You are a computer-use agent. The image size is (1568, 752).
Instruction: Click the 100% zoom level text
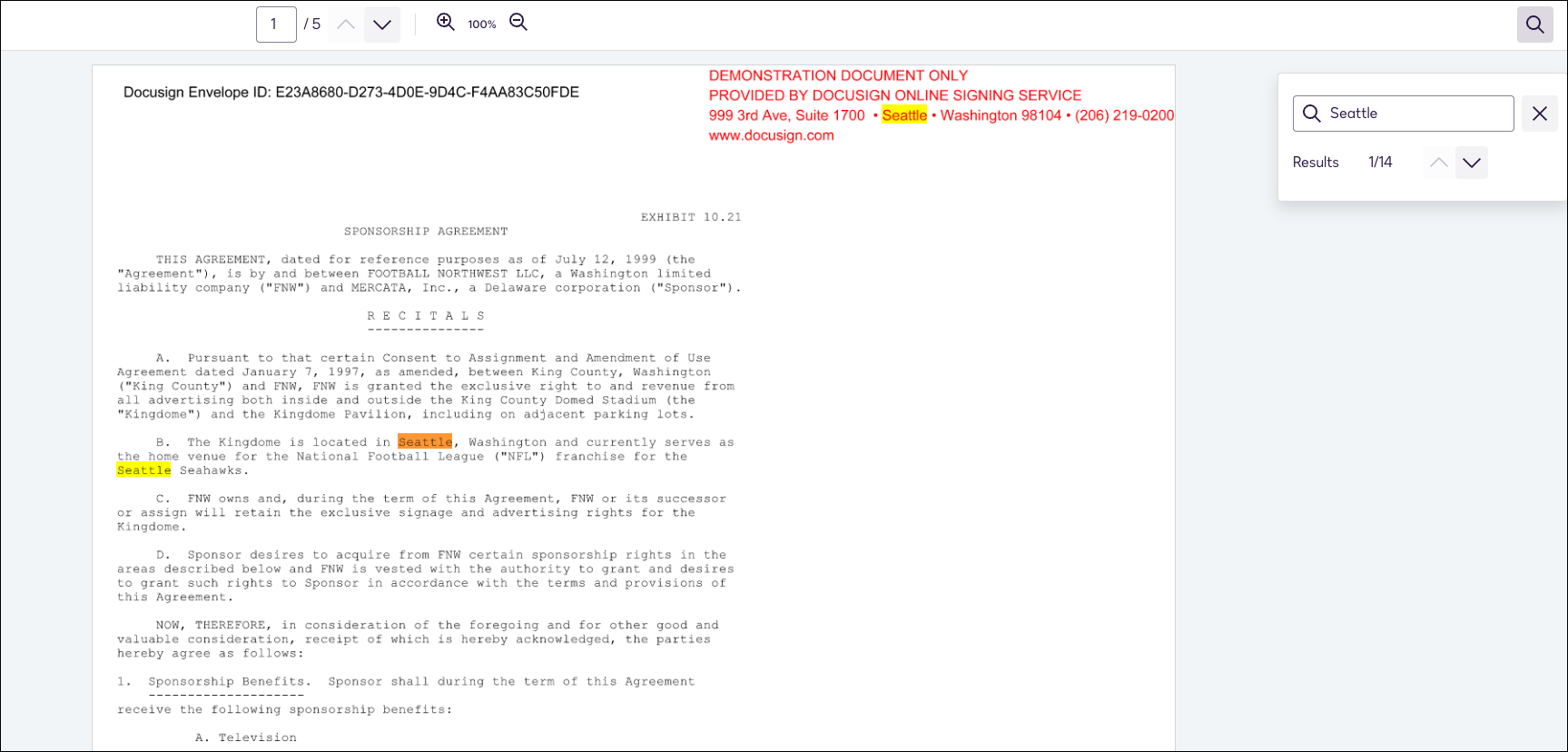point(482,25)
